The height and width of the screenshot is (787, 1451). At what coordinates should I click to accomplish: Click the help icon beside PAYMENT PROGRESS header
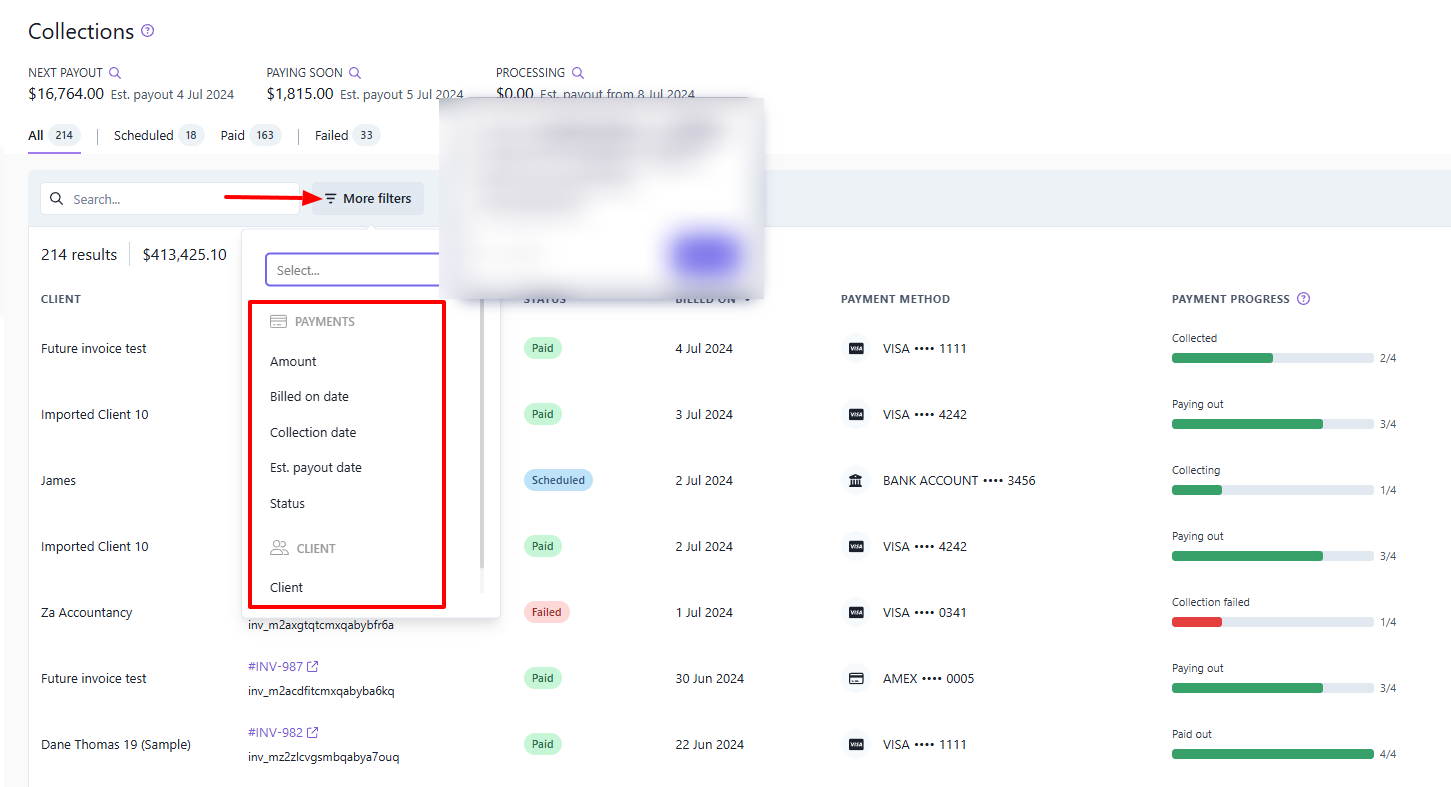point(1303,298)
